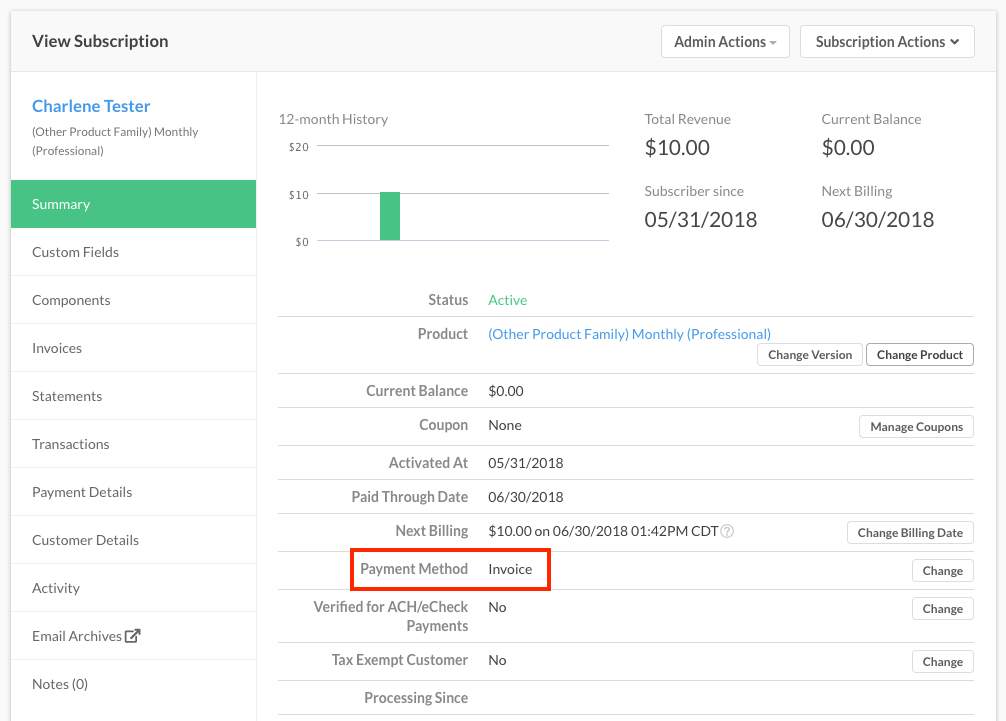The width and height of the screenshot is (1006, 721).
Task: View the Statements section
Action: coord(67,396)
